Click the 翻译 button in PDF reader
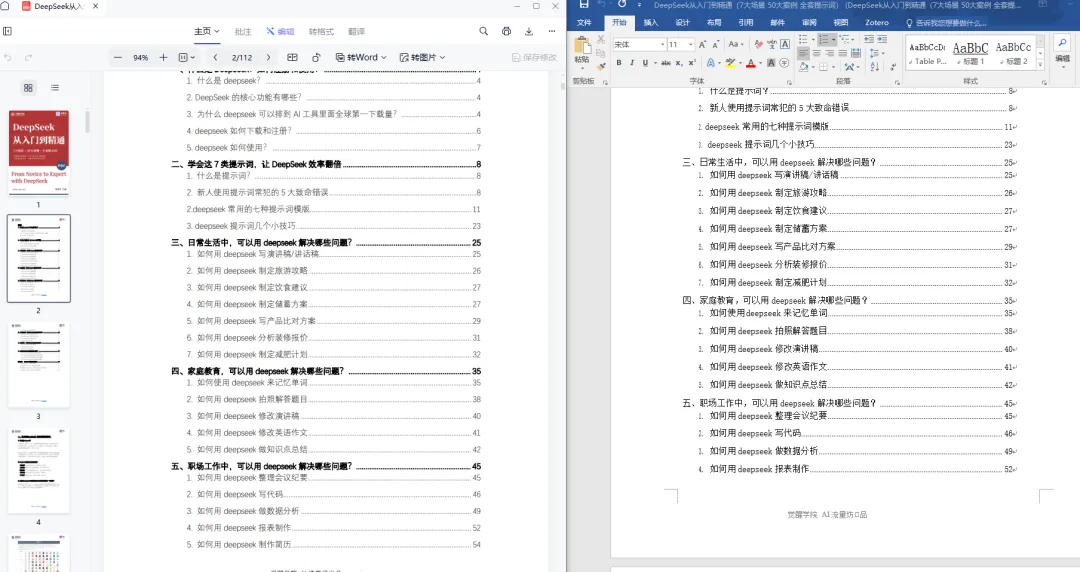 click(x=356, y=32)
